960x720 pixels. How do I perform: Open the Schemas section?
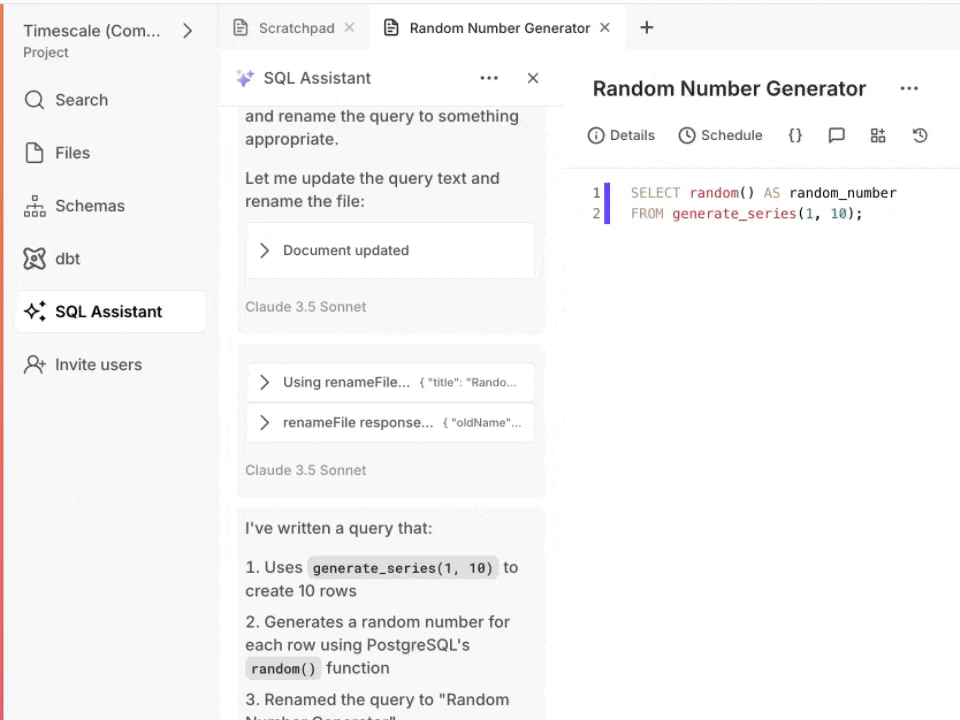74,206
